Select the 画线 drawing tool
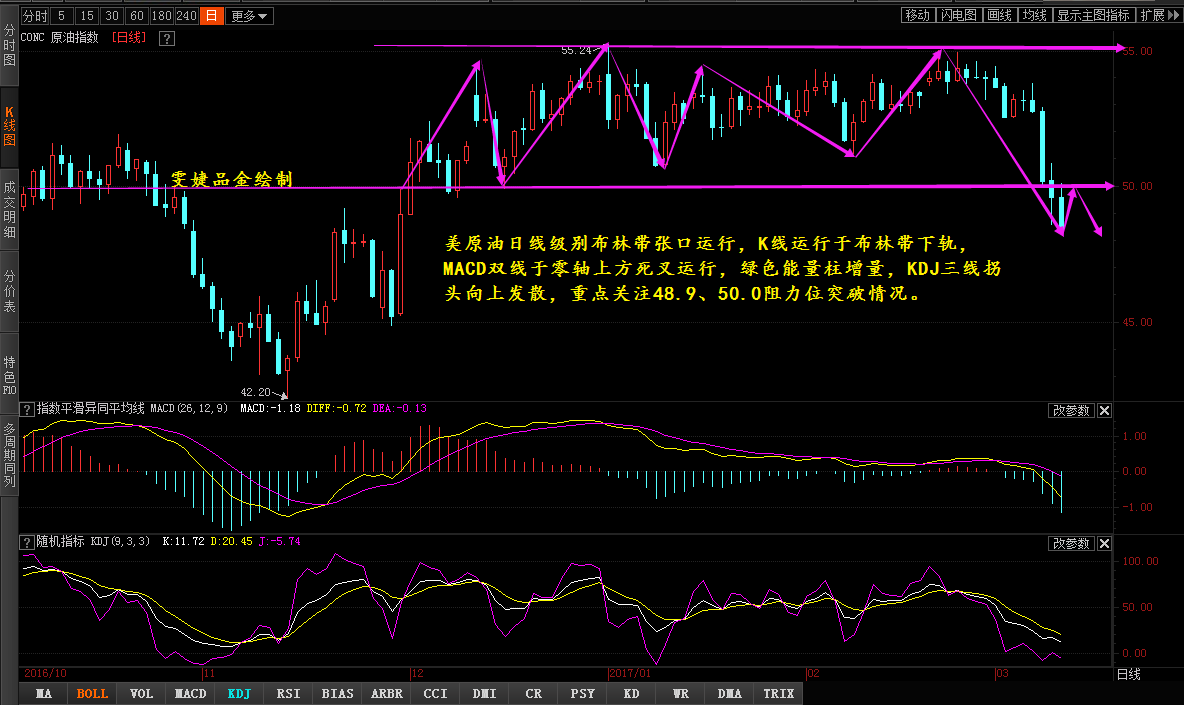1184x705 pixels. point(999,15)
